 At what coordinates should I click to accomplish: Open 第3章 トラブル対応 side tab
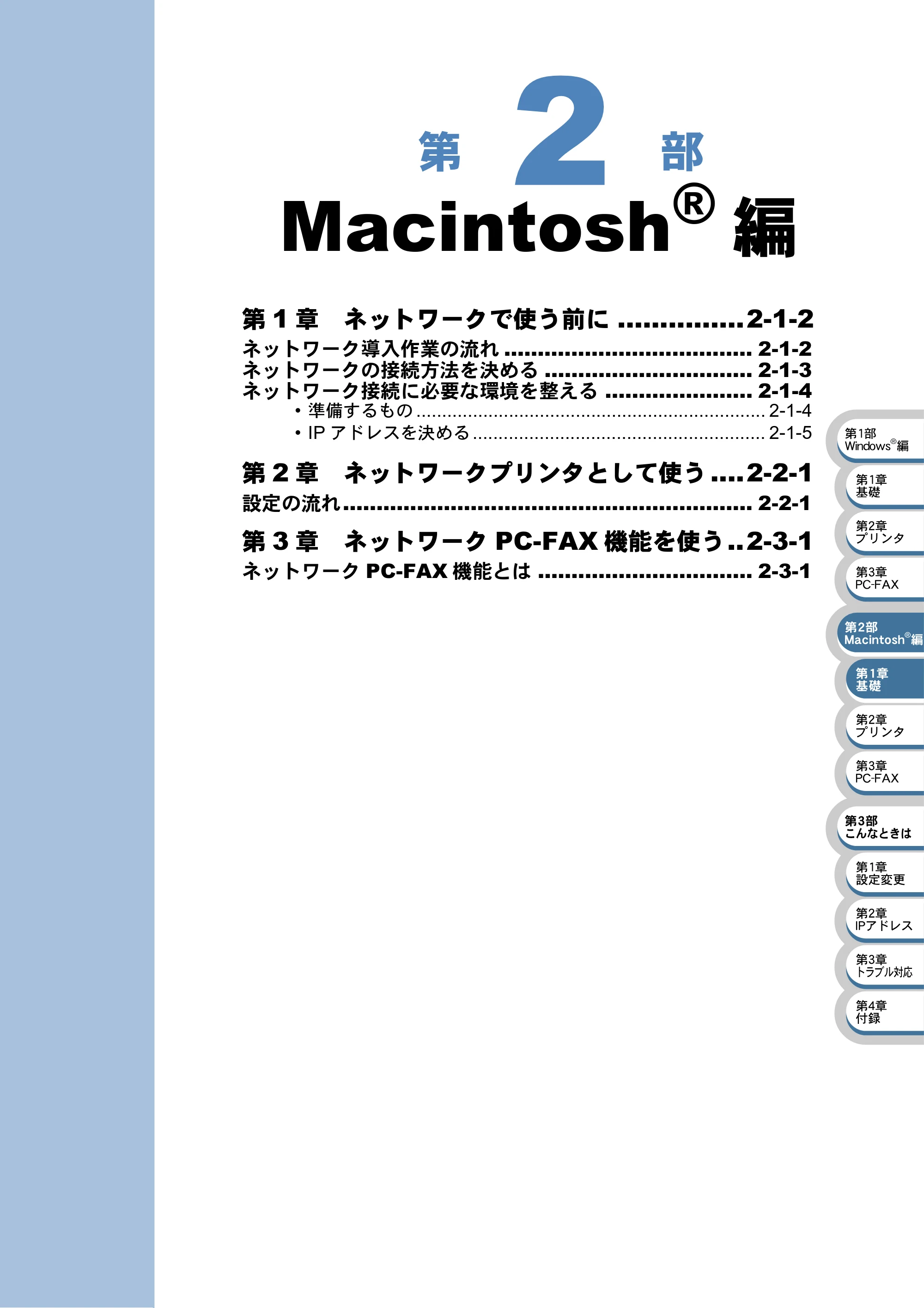click(x=885, y=966)
